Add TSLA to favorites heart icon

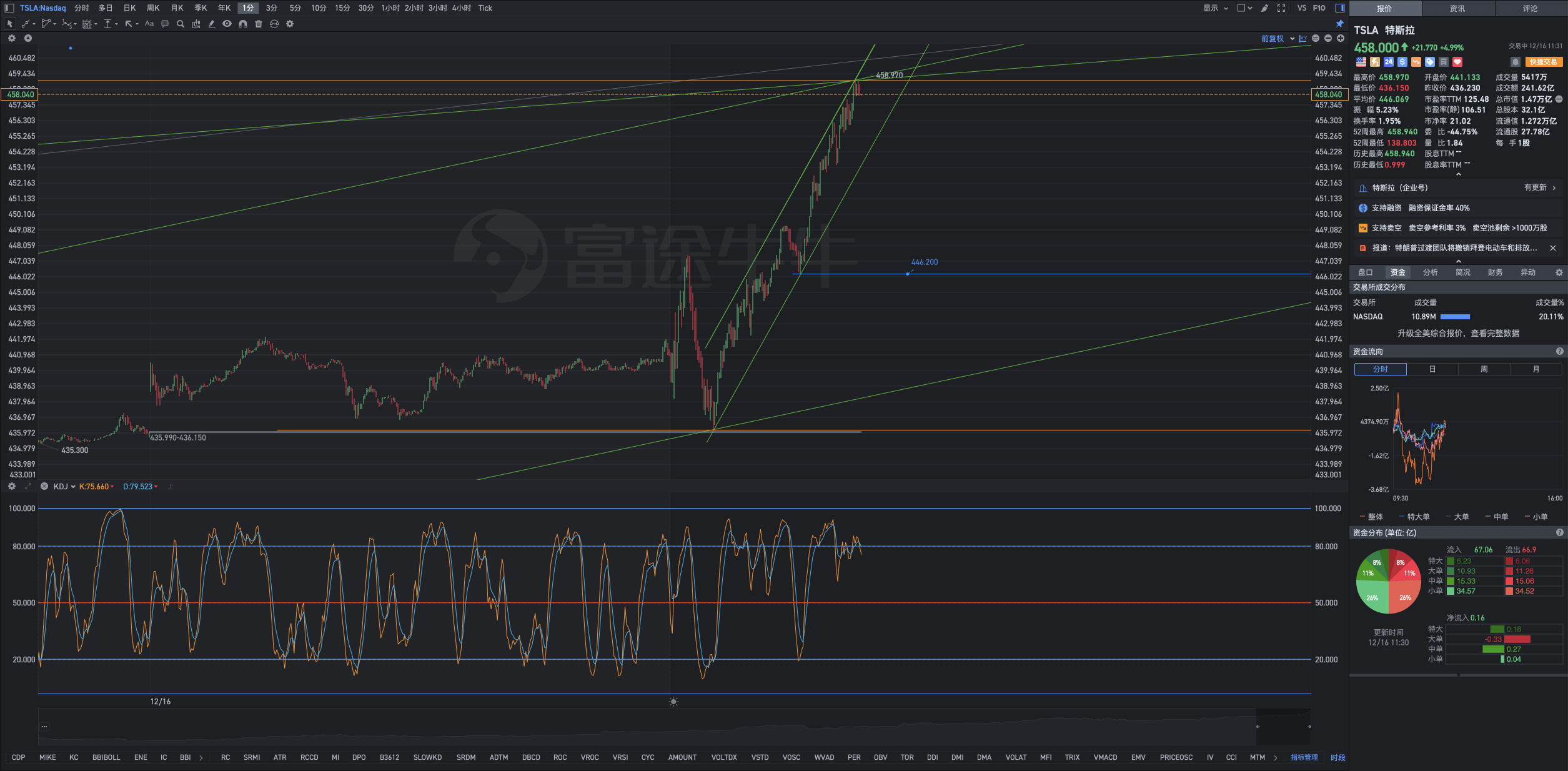coord(1457,62)
